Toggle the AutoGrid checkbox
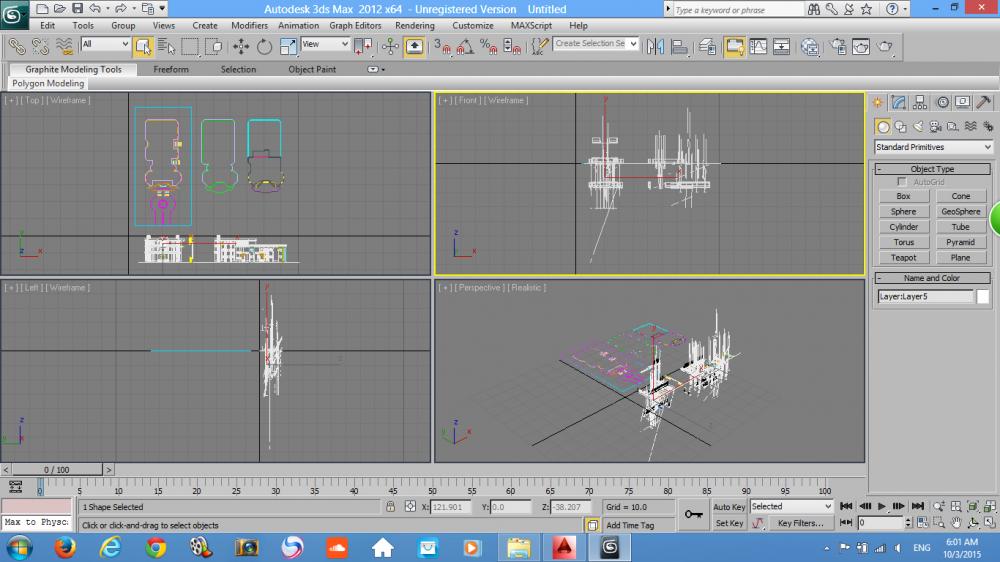 (903, 182)
